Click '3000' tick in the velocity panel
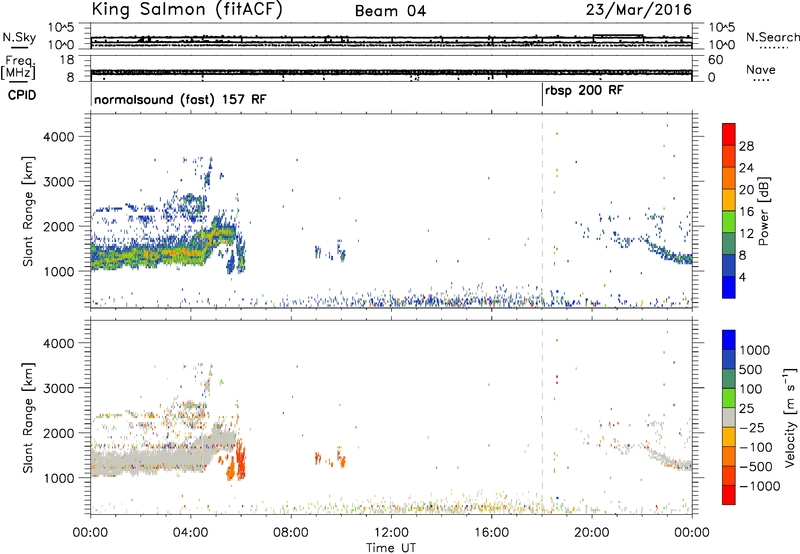800x554 pixels. coord(58,388)
